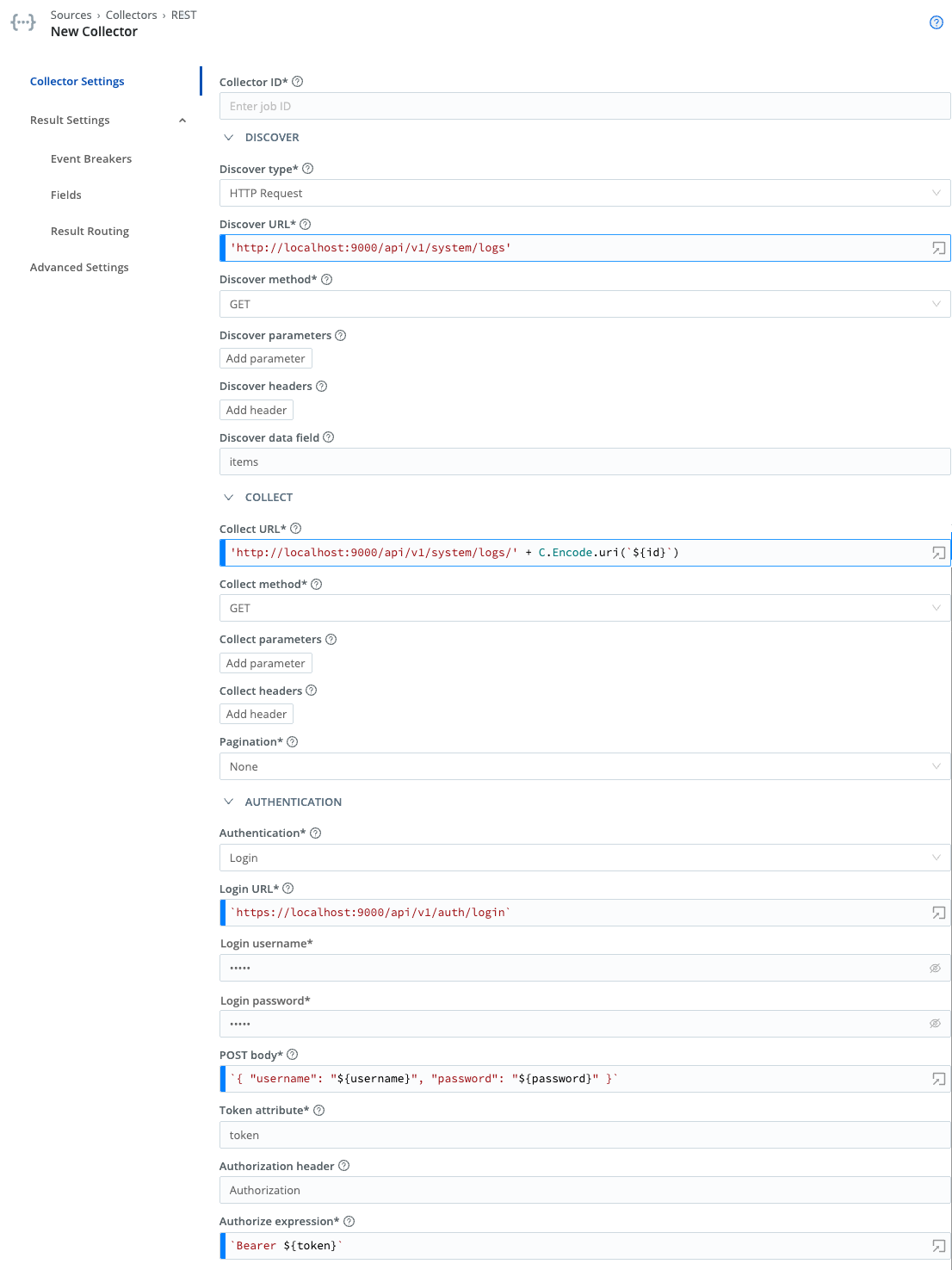Open the Event Breakers settings
Viewport: 952px width, 1270px height.
tap(91, 158)
